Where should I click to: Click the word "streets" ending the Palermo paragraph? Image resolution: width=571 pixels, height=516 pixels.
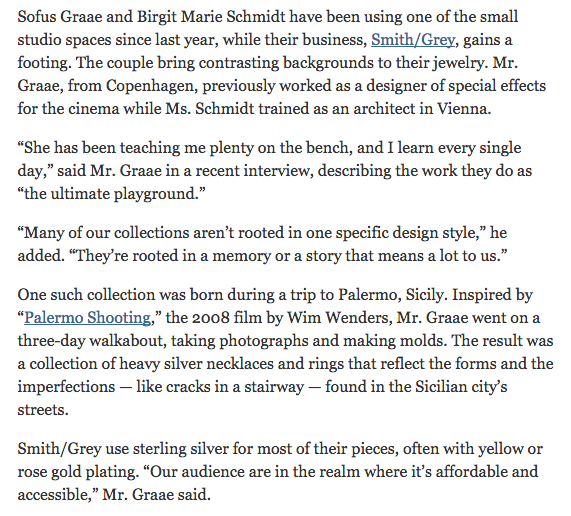43,410
